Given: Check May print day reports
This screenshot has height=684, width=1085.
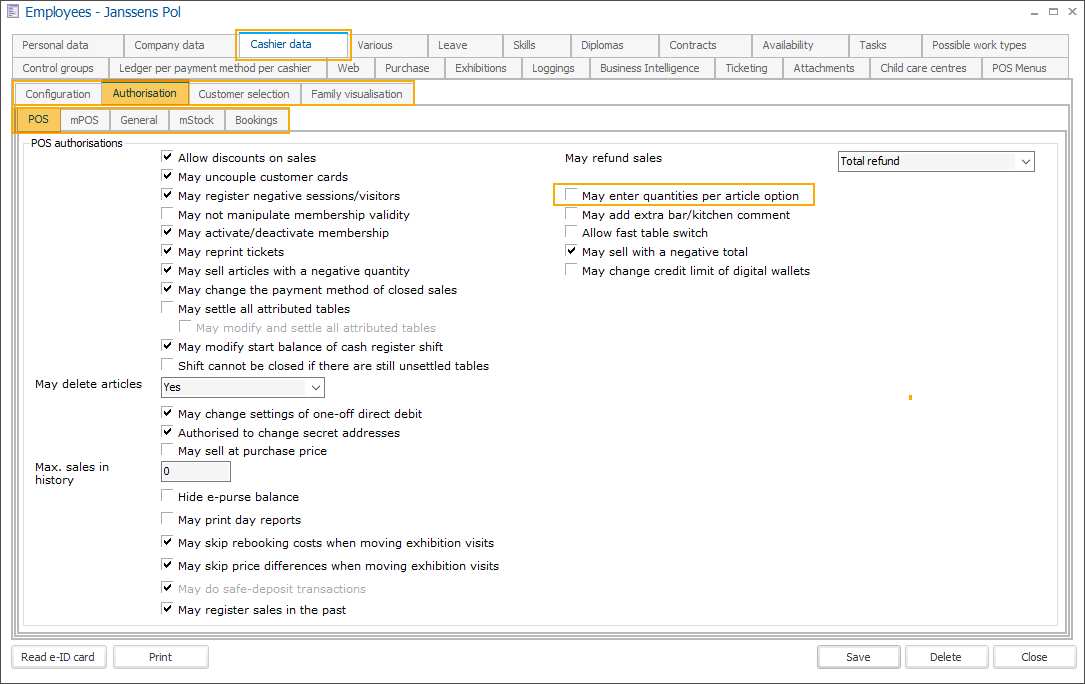Looking at the screenshot, I should pyautogui.click(x=168, y=519).
